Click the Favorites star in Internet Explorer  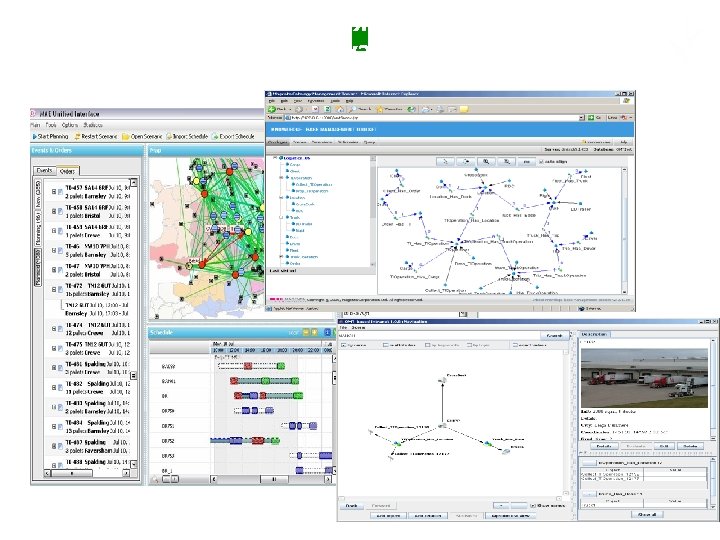[380, 109]
